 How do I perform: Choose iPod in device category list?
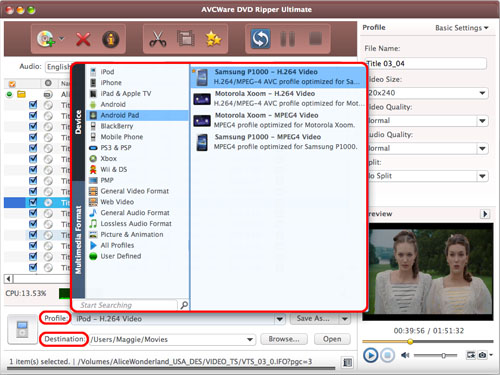[x=137, y=72]
